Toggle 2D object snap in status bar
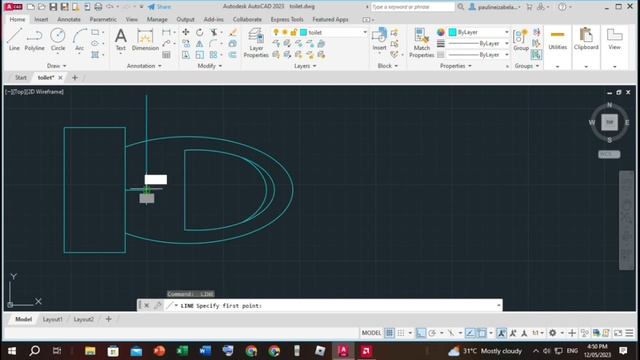640x360 pixels. click(x=482, y=333)
